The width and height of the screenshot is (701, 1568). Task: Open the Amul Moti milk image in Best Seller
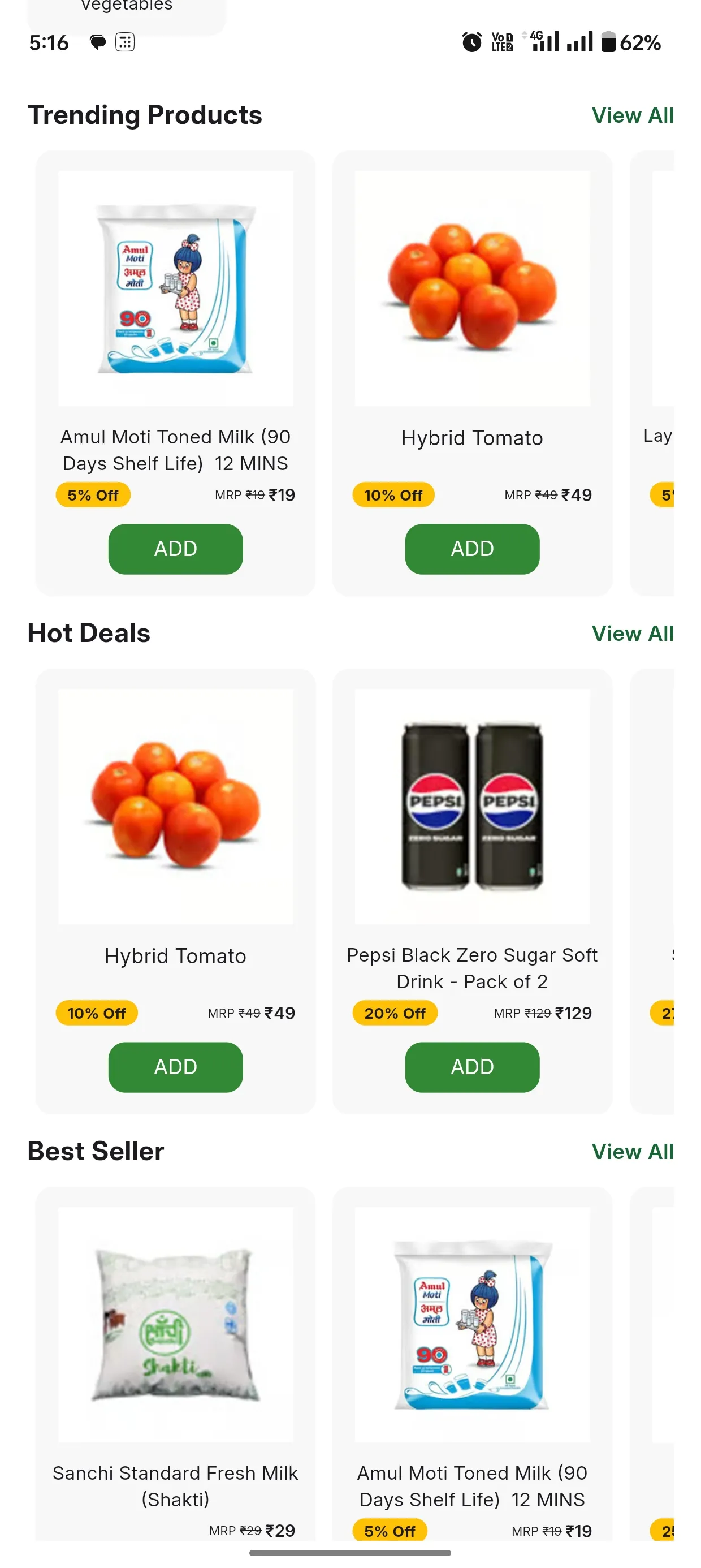pos(472,1325)
